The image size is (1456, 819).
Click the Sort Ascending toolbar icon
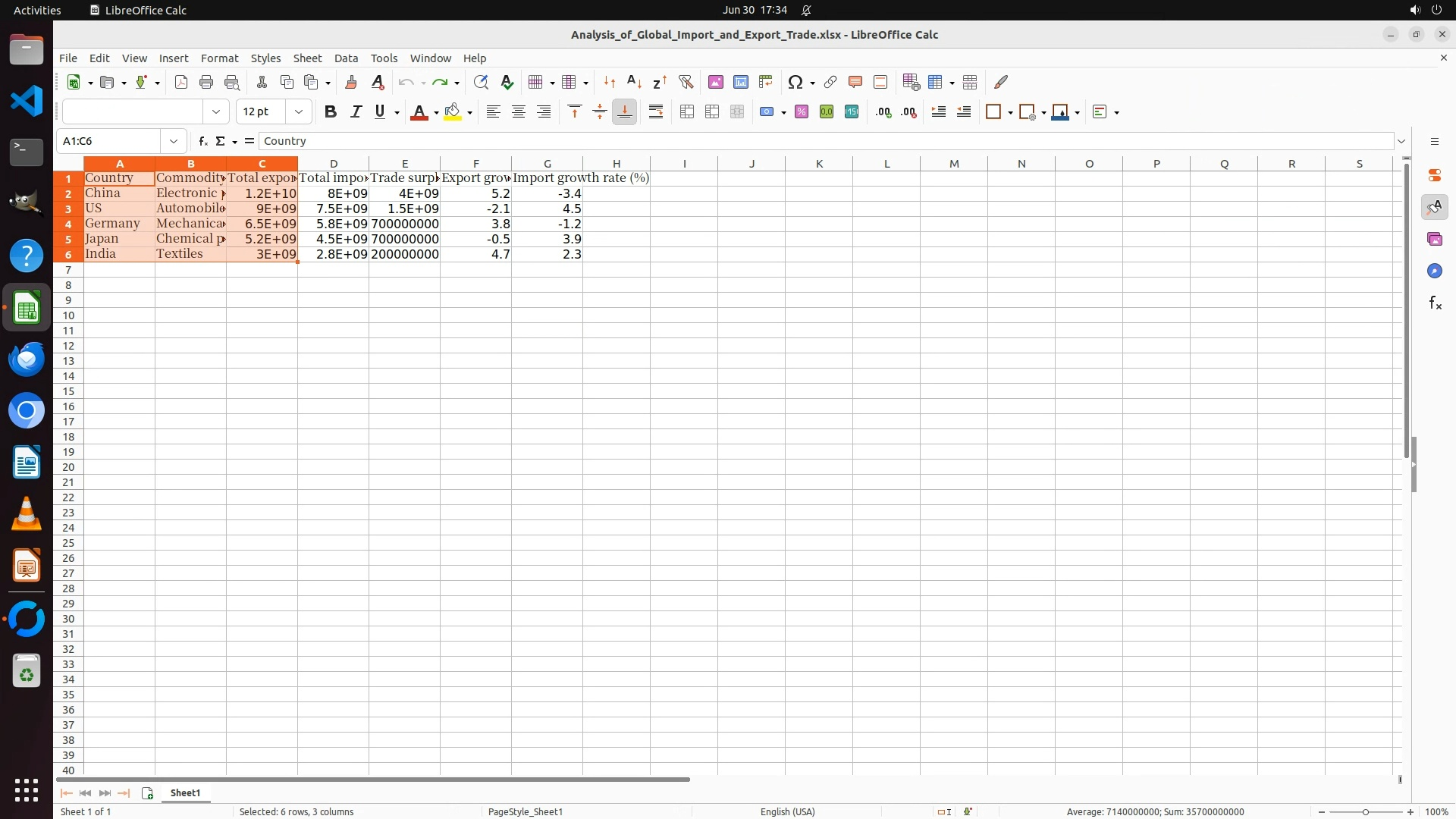pos(634,82)
